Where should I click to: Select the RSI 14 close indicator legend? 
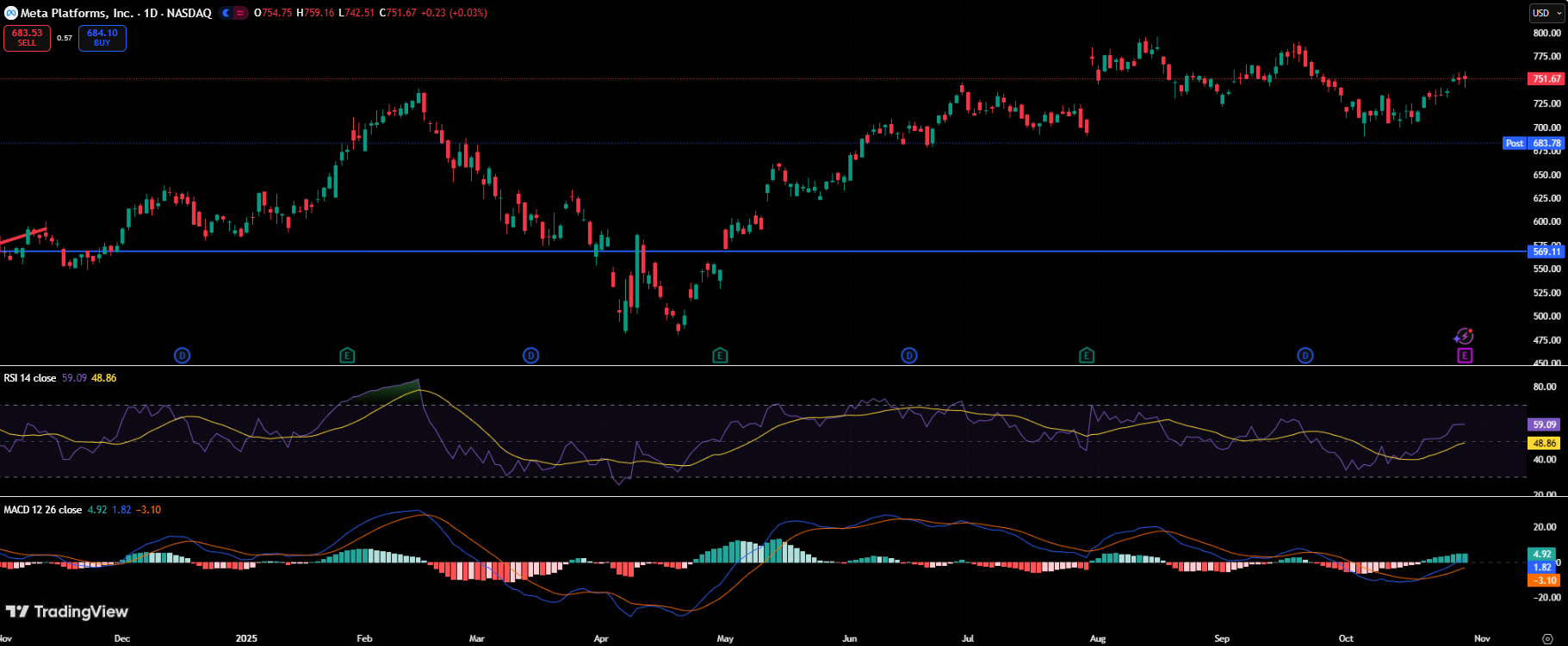coord(30,378)
